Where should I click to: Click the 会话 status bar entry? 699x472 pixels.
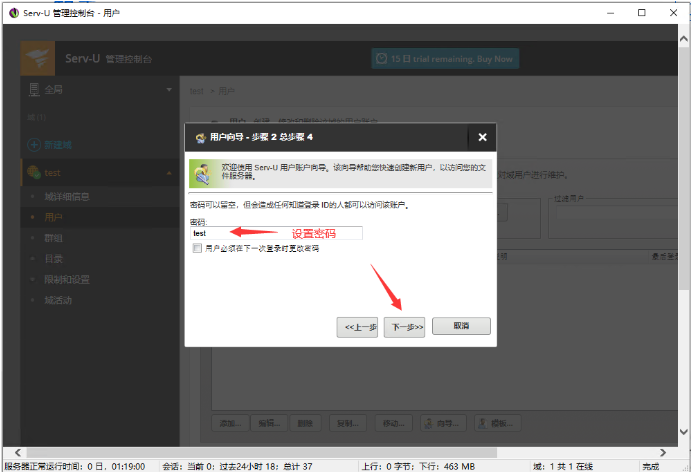[237, 466]
